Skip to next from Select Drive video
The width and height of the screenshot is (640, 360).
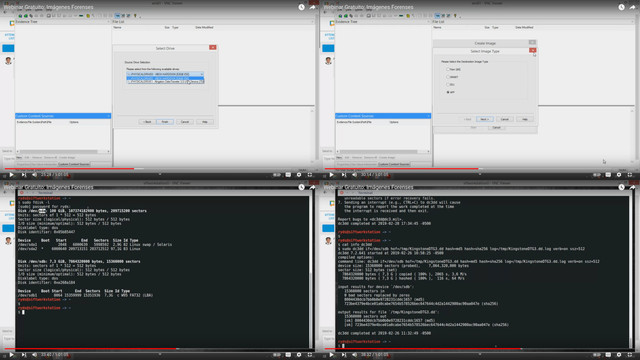click(x=24, y=175)
